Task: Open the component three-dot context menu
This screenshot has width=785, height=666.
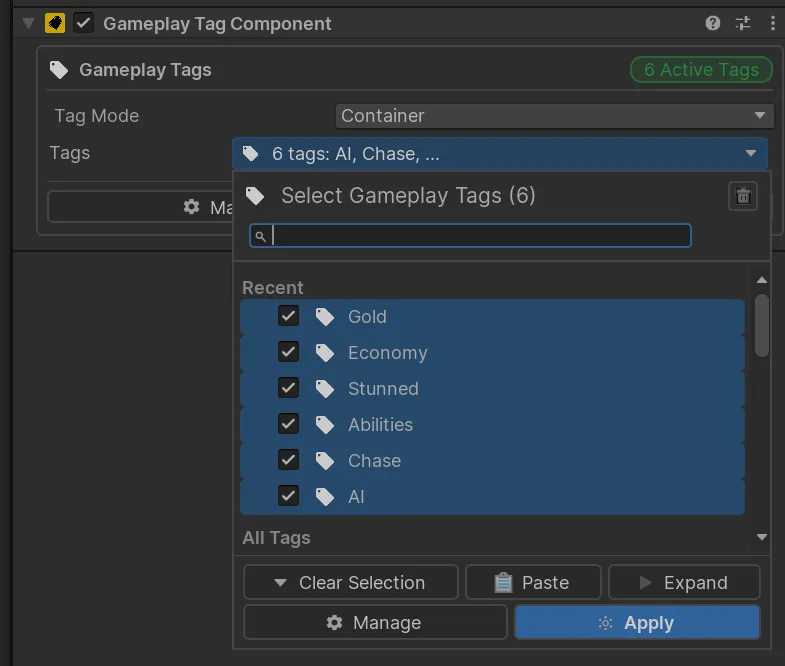Action: point(772,23)
